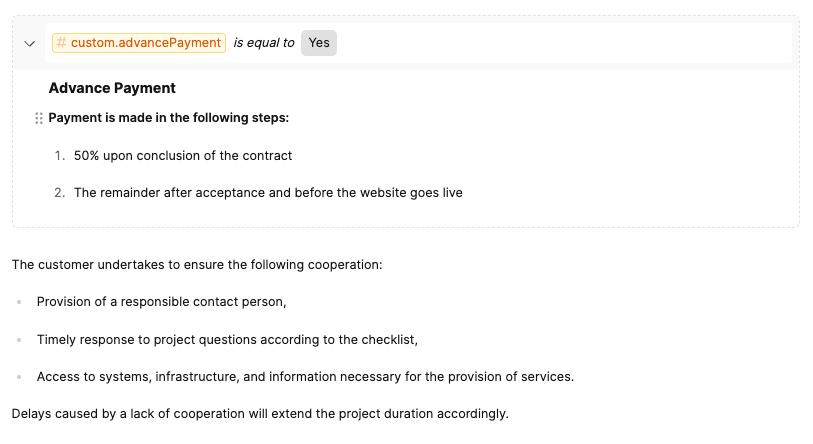Click the drag handle beside payment steps text
Viewport: 813px width, 444px height.
(39, 118)
